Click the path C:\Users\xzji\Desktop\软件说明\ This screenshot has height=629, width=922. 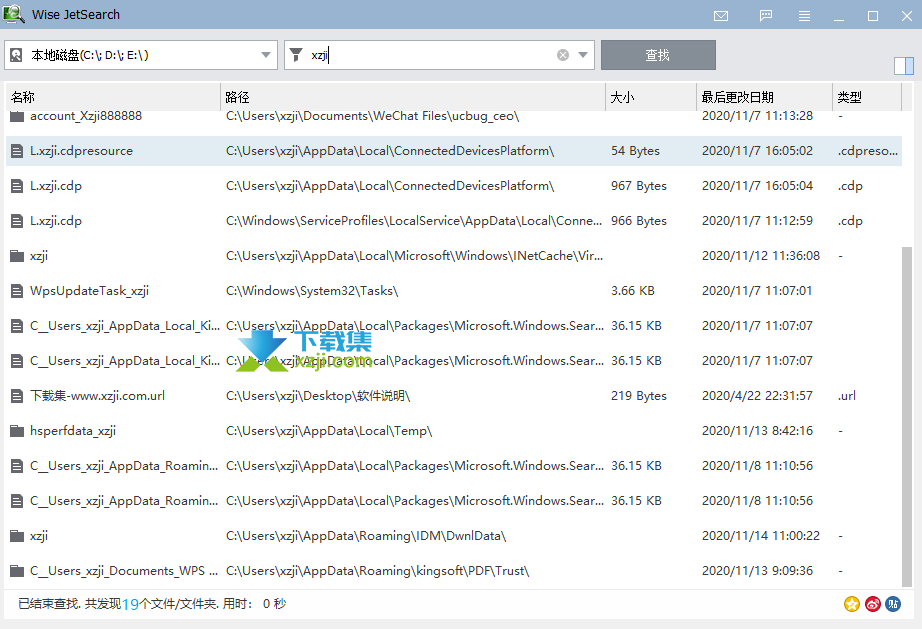(318, 396)
